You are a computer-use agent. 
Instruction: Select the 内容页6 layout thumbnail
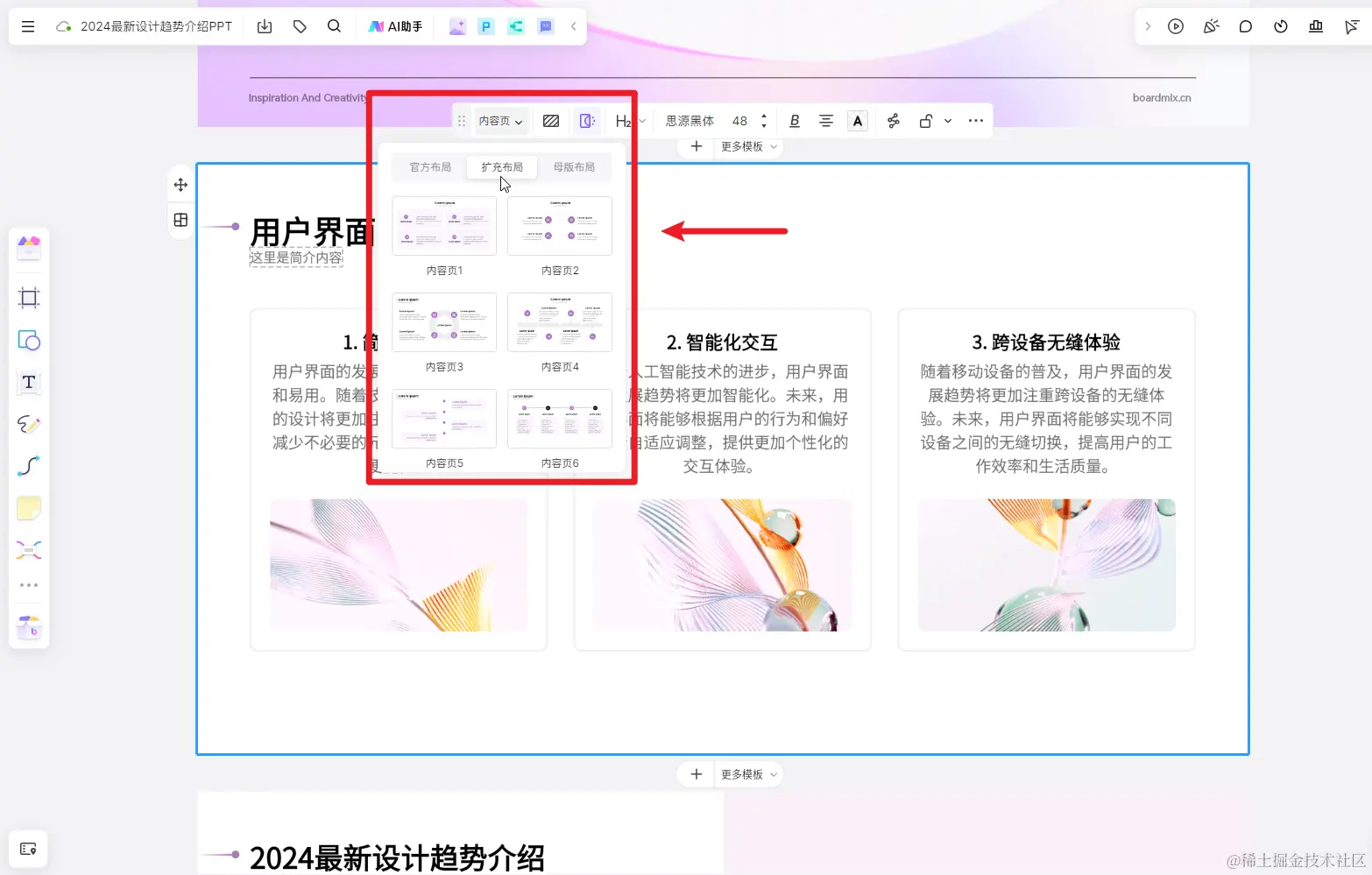[x=560, y=419]
